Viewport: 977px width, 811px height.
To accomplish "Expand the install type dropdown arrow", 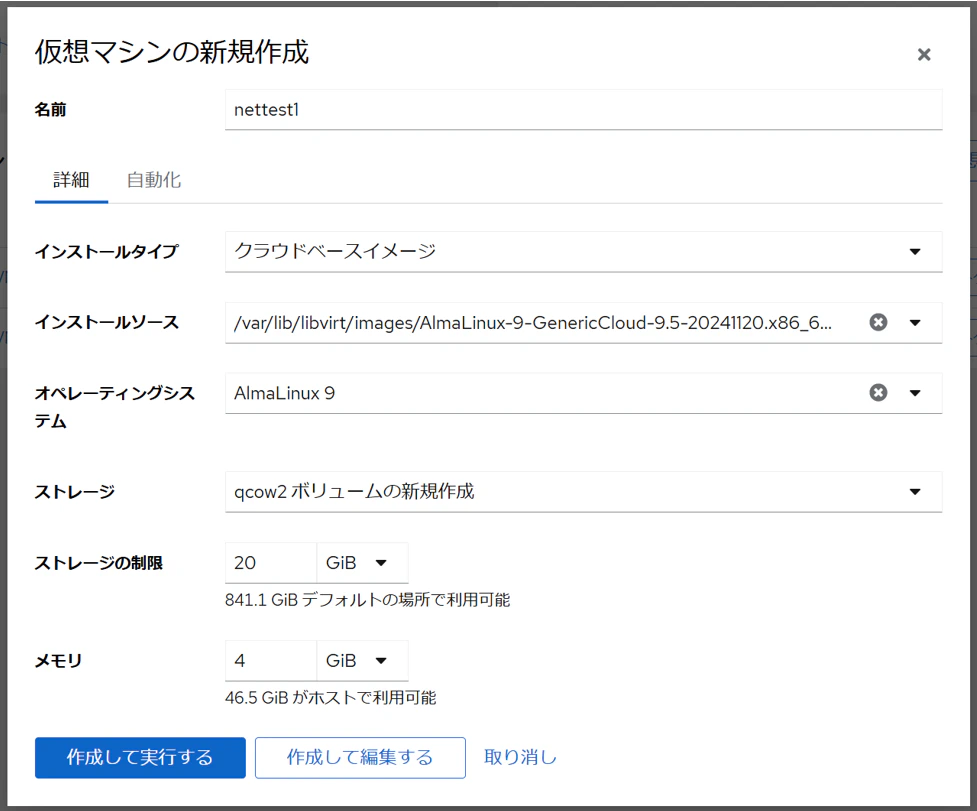I will pos(915,252).
